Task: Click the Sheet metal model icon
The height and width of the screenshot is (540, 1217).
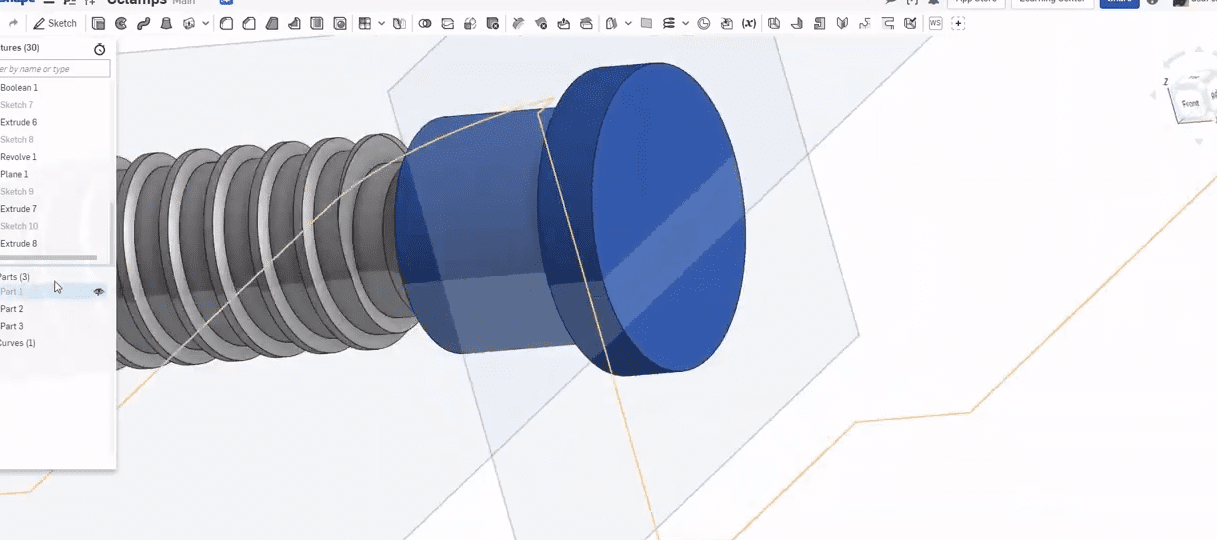Action: [x=774, y=23]
